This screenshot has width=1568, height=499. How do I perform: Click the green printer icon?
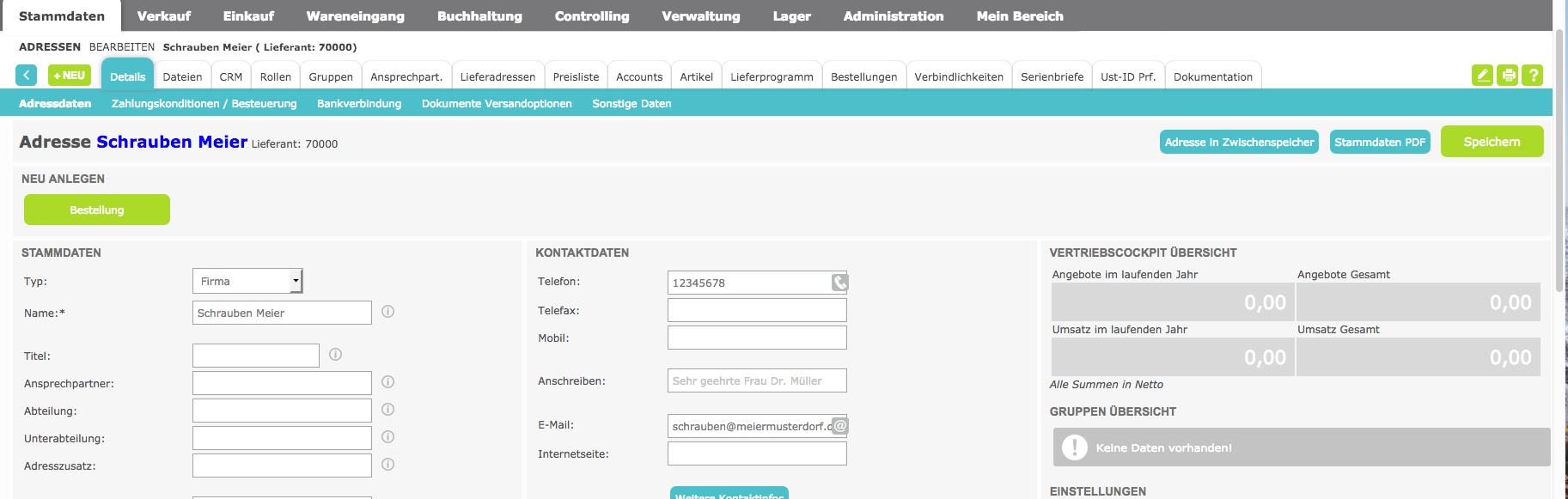point(1507,76)
